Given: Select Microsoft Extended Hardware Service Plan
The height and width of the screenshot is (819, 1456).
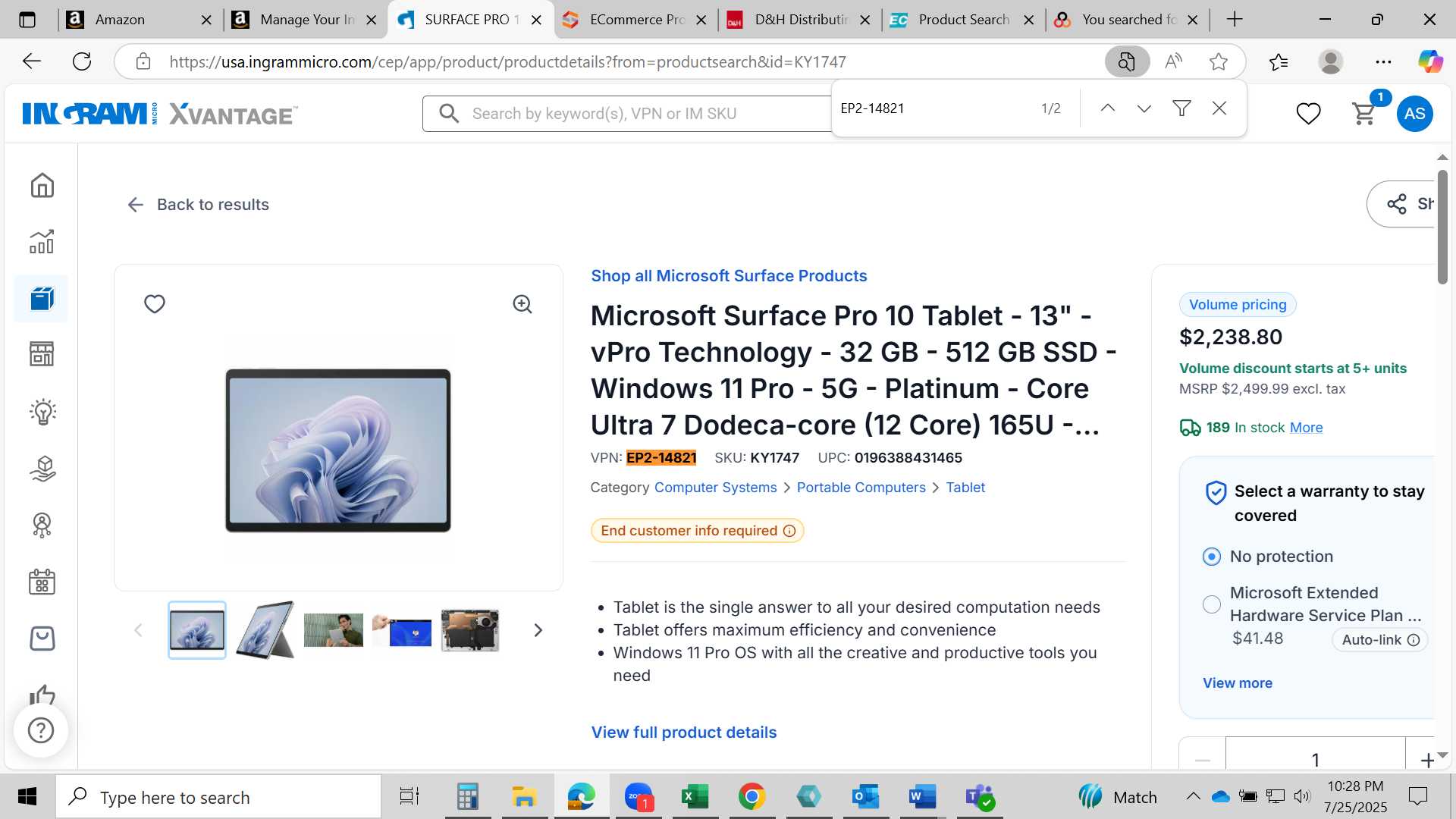Looking at the screenshot, I should pyautogui.click(x=1212, y=604).
